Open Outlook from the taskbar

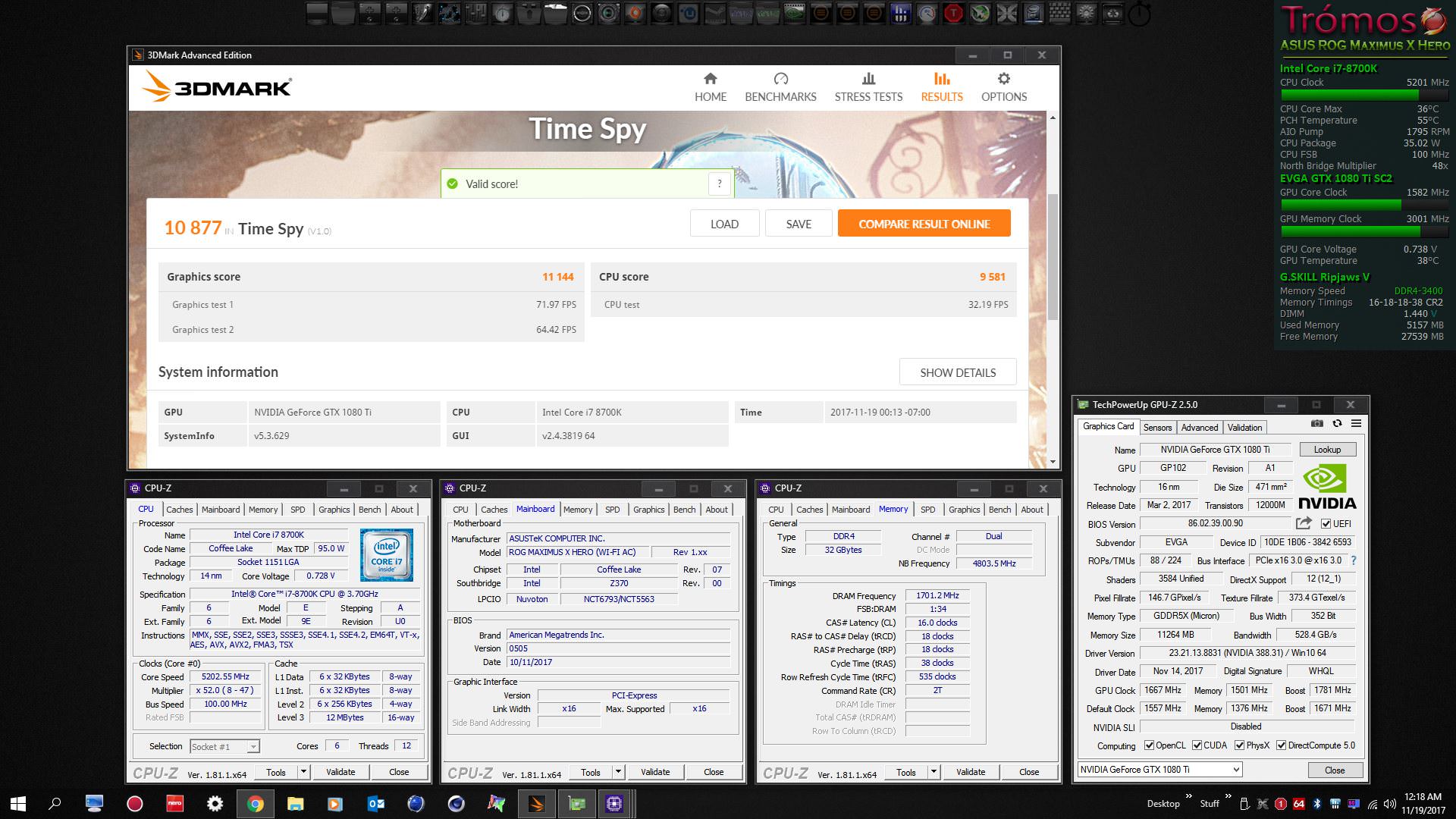[375, 804]
